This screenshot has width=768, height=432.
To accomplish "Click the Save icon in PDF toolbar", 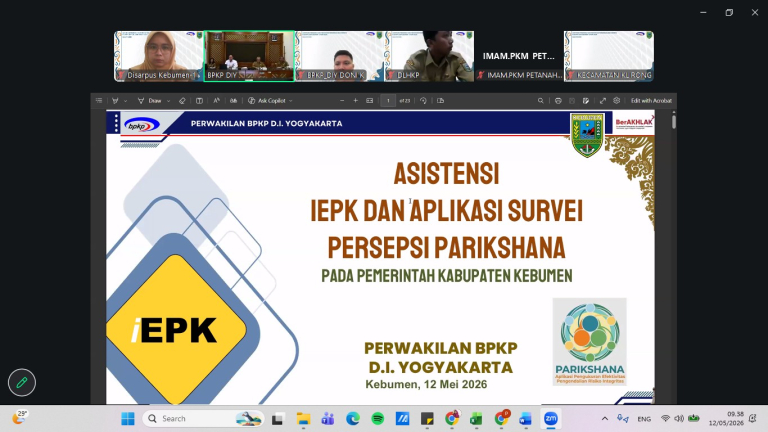I will point(572,100).
